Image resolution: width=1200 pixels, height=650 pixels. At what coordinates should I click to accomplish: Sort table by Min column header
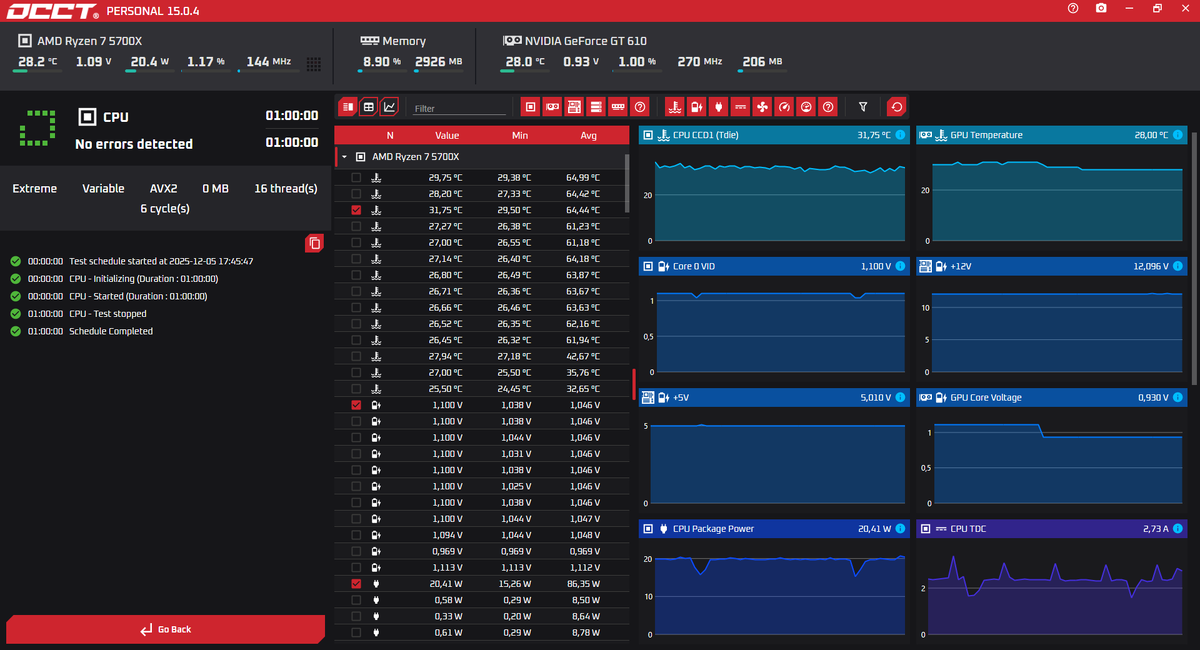519,135
